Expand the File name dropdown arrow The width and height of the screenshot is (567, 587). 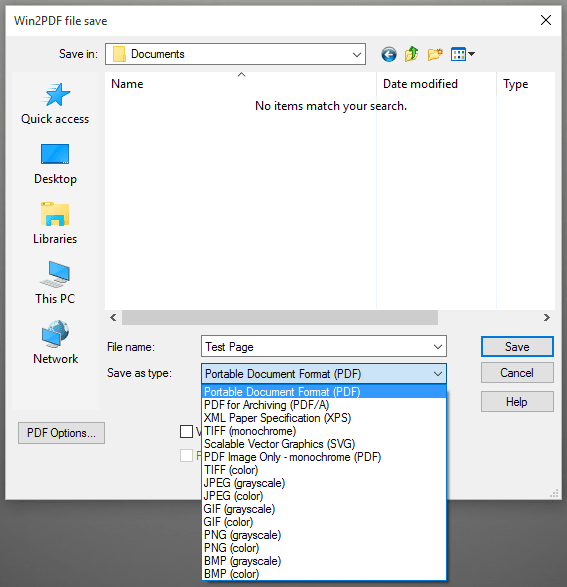point(438,347)
